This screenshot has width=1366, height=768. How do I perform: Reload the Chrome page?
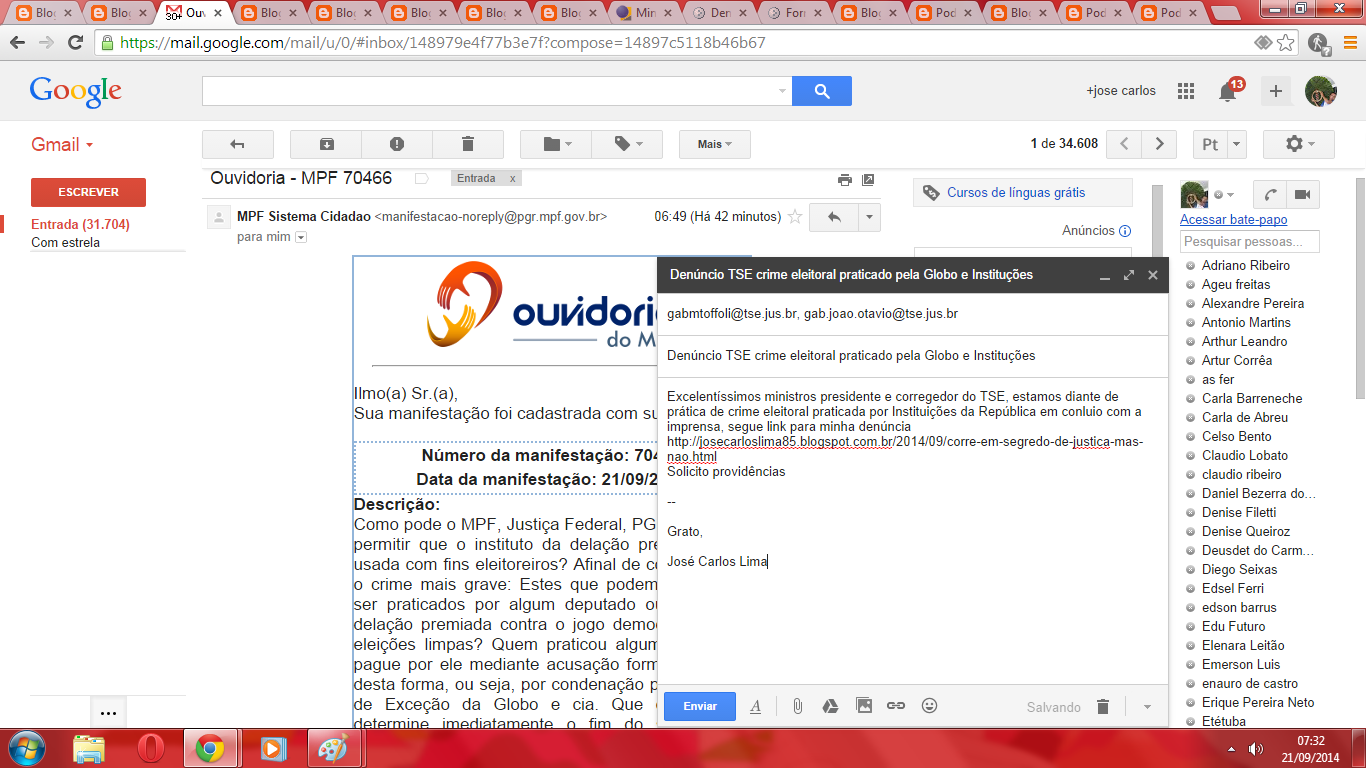tap(75, 43)
